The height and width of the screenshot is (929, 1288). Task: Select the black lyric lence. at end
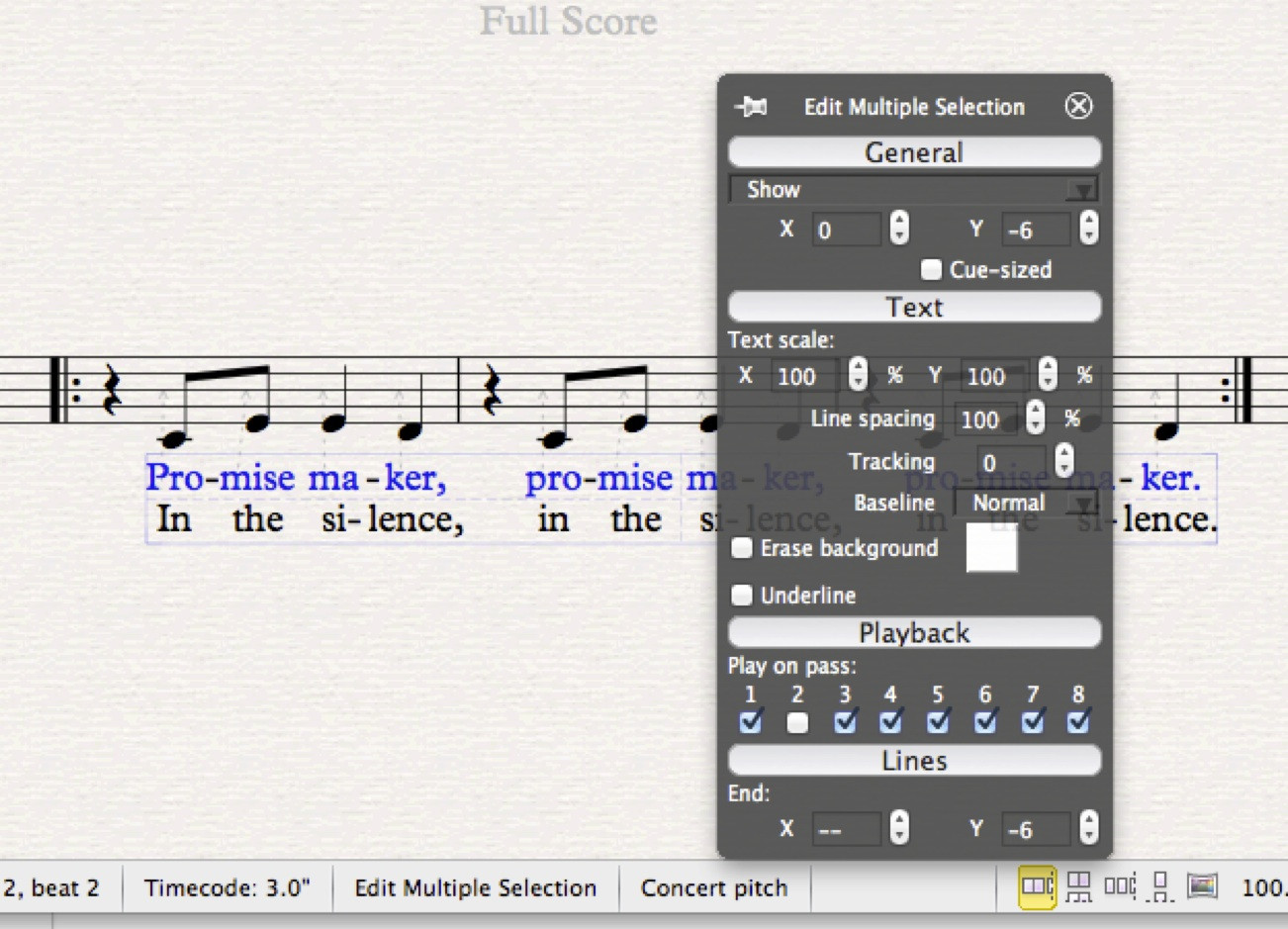1169,518
